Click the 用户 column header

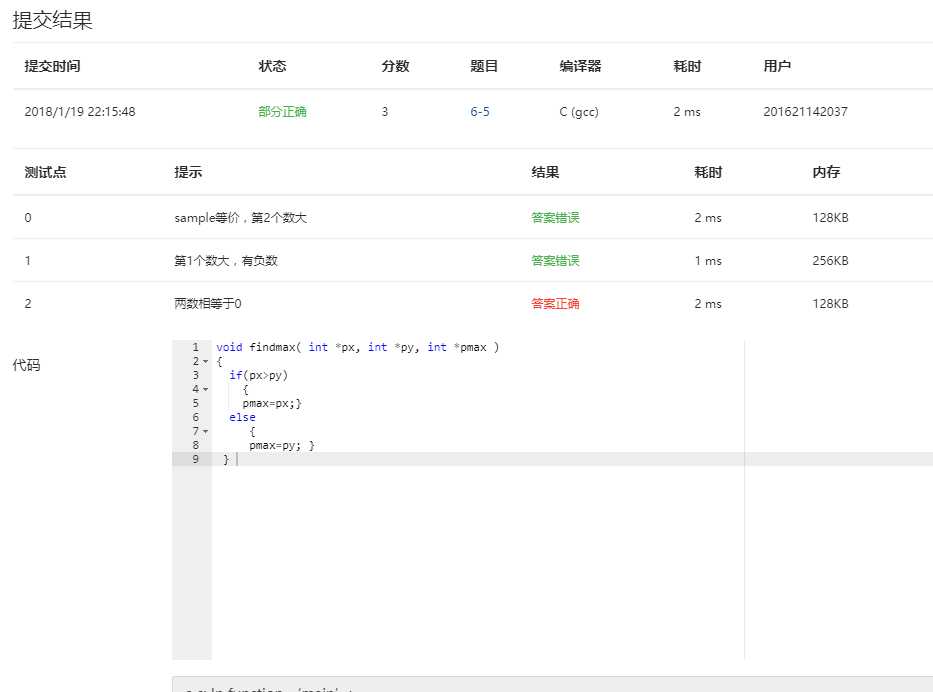777,66
